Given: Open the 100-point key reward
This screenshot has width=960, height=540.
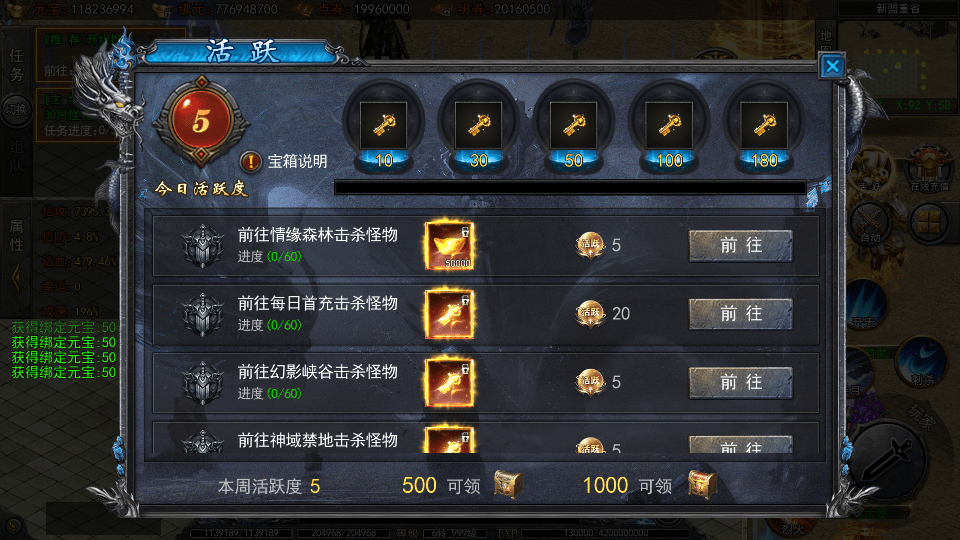Looking at the screenshot, I should [x=669, y=126].
